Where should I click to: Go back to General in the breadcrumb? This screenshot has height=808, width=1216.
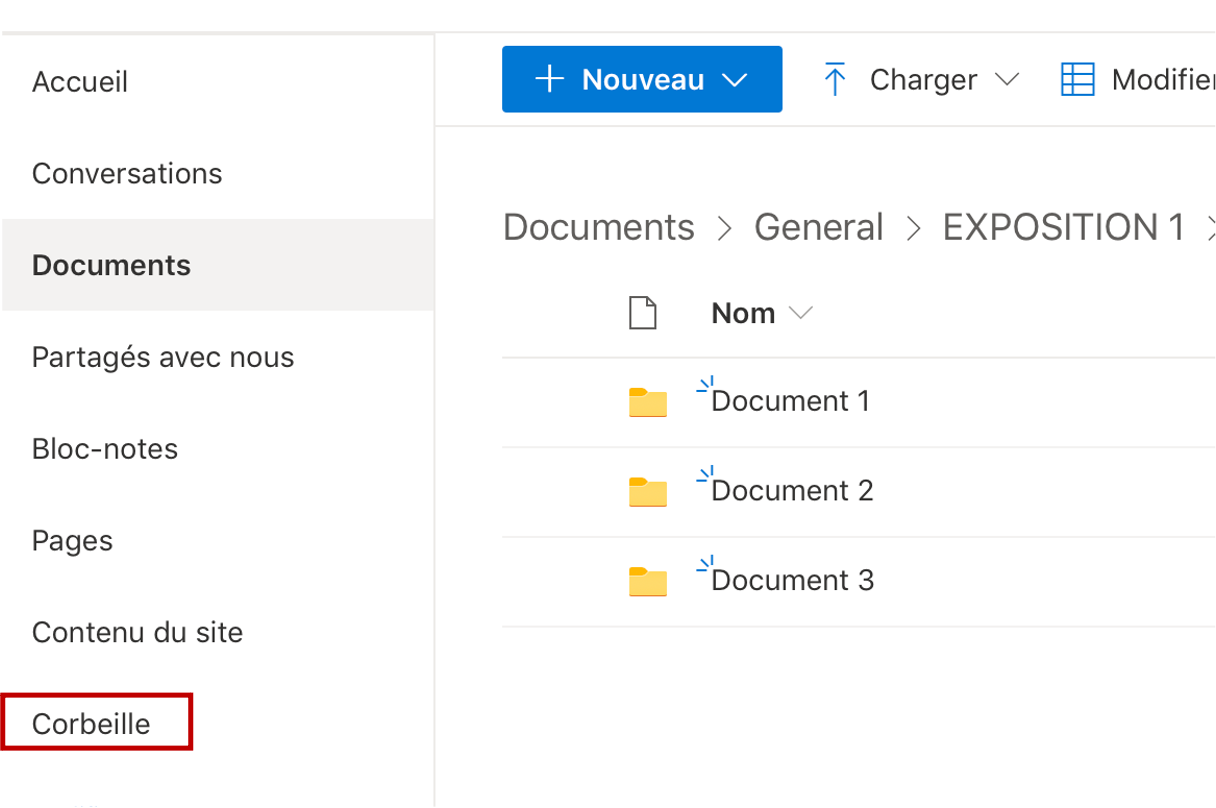tap(818, 228)
